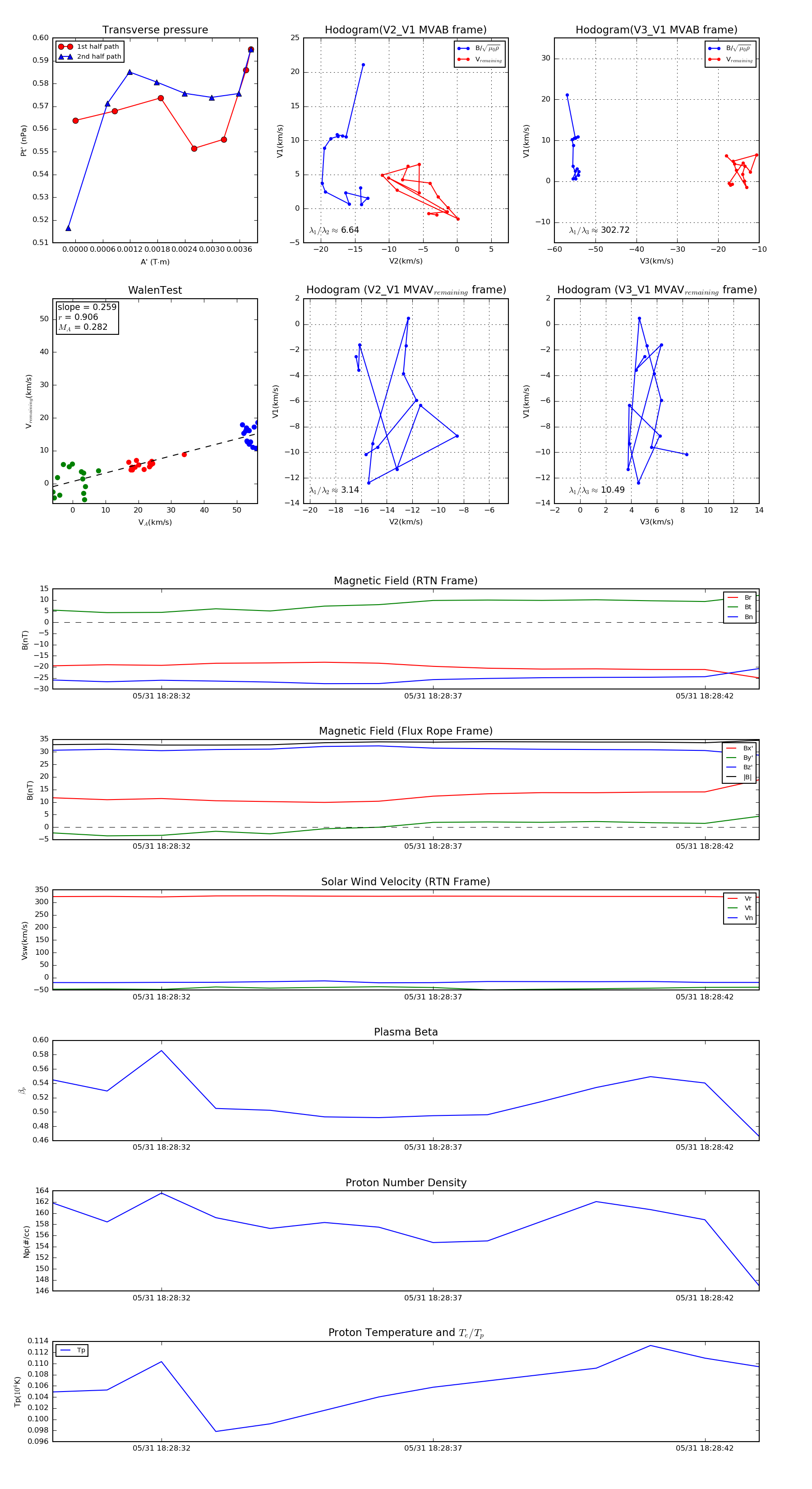Click the eigenvalue ratio text "6.64"

(x=350, y=230)
